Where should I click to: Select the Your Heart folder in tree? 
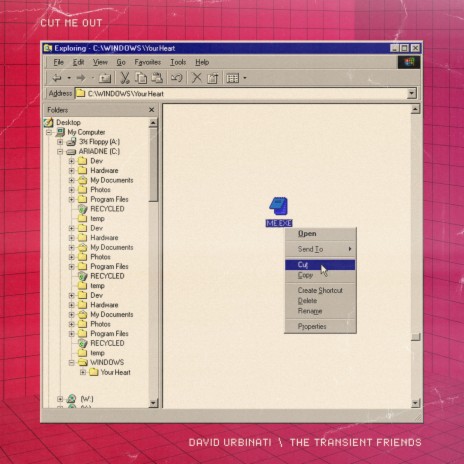click(x=115, y=372)
